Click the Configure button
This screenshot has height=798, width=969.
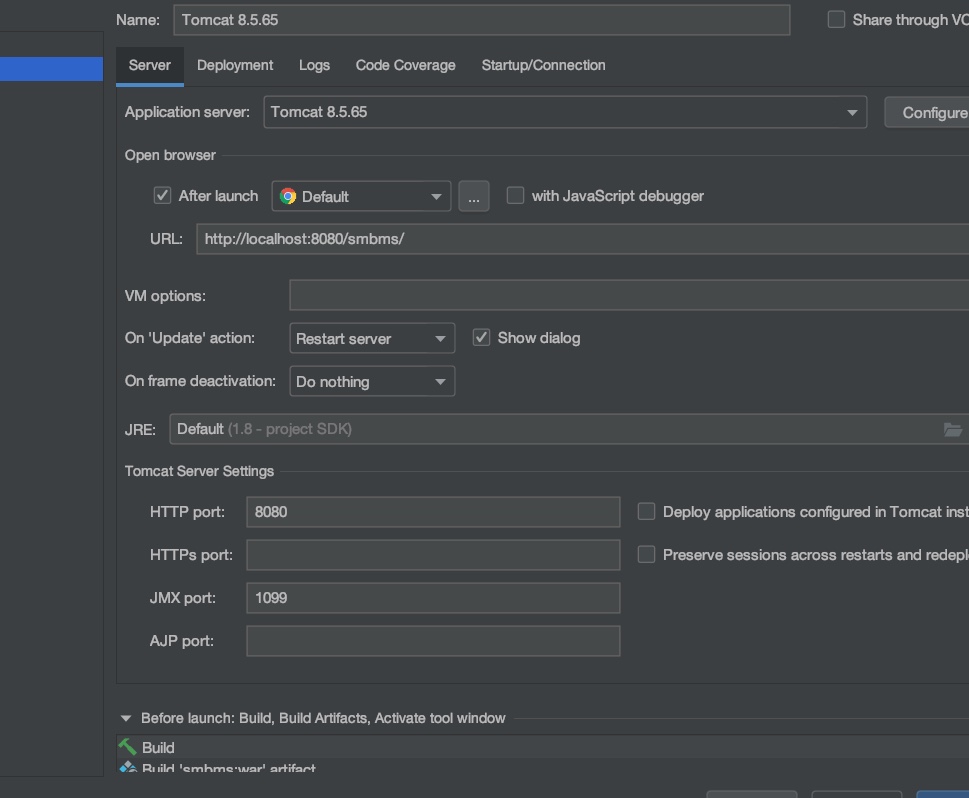[x=930, y=113]
